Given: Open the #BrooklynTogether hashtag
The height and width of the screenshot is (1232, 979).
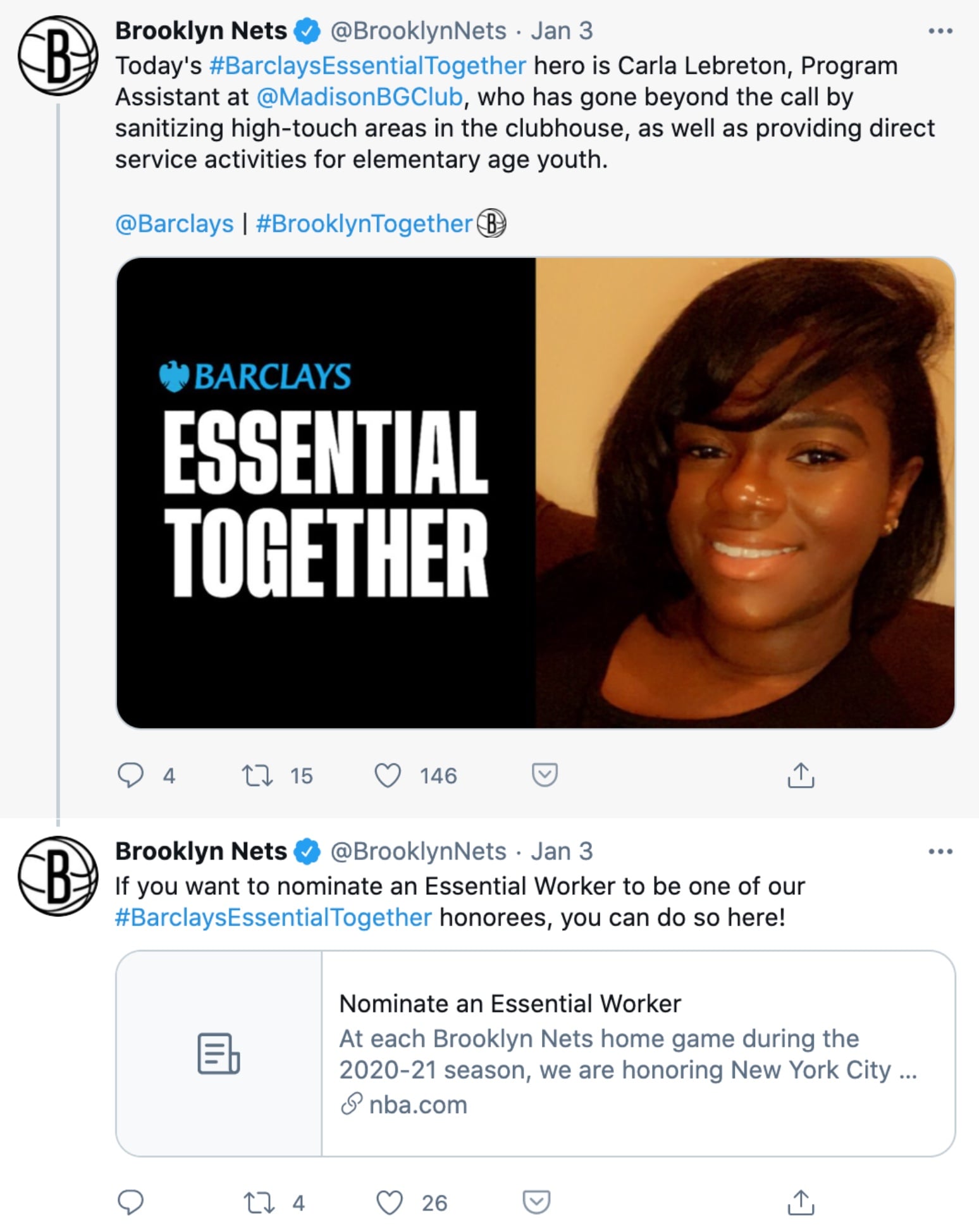Looking at the screenshot, I should click(x=364, y=224).
